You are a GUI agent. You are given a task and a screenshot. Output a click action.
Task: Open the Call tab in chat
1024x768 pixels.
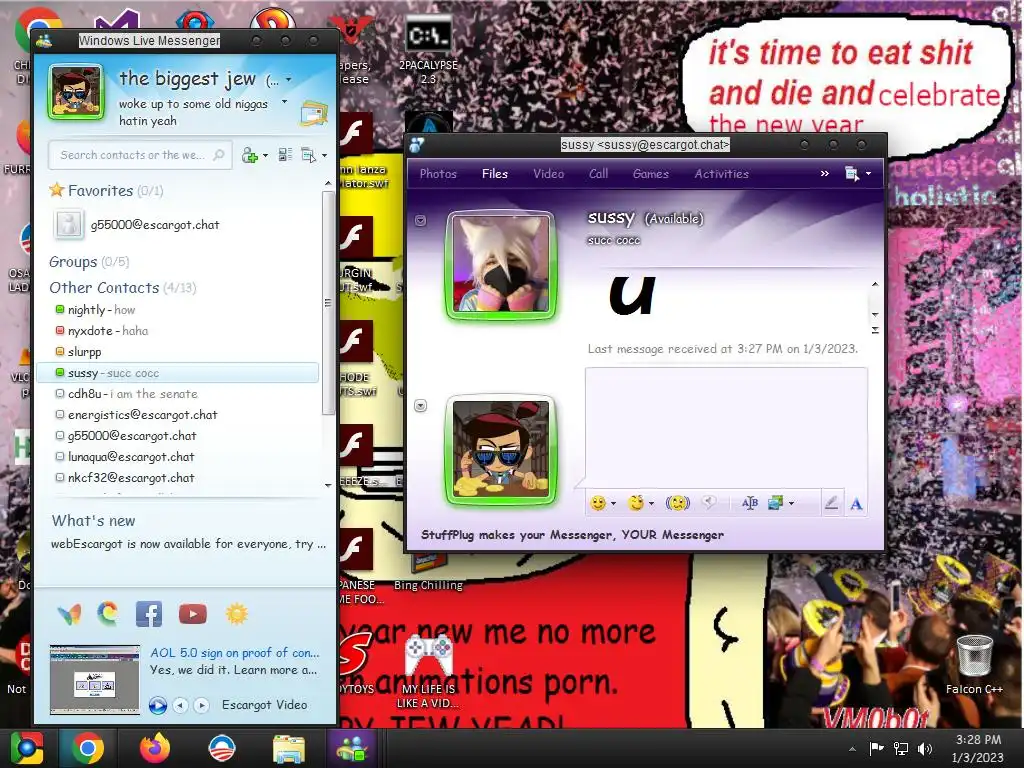pyautogui.click(x=598, y=174)
